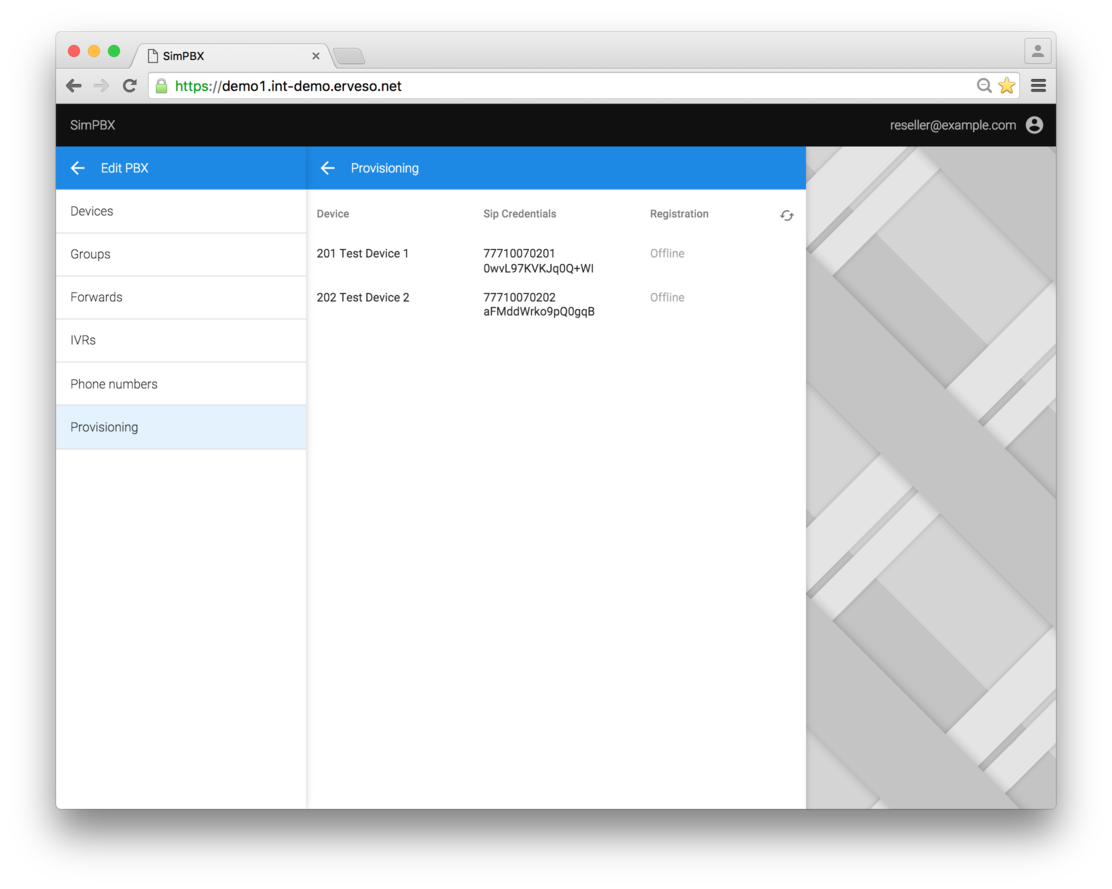This screenshot has width=1112, height=889.
Task: Click the Provisioning header title
Action: [384, 168]
